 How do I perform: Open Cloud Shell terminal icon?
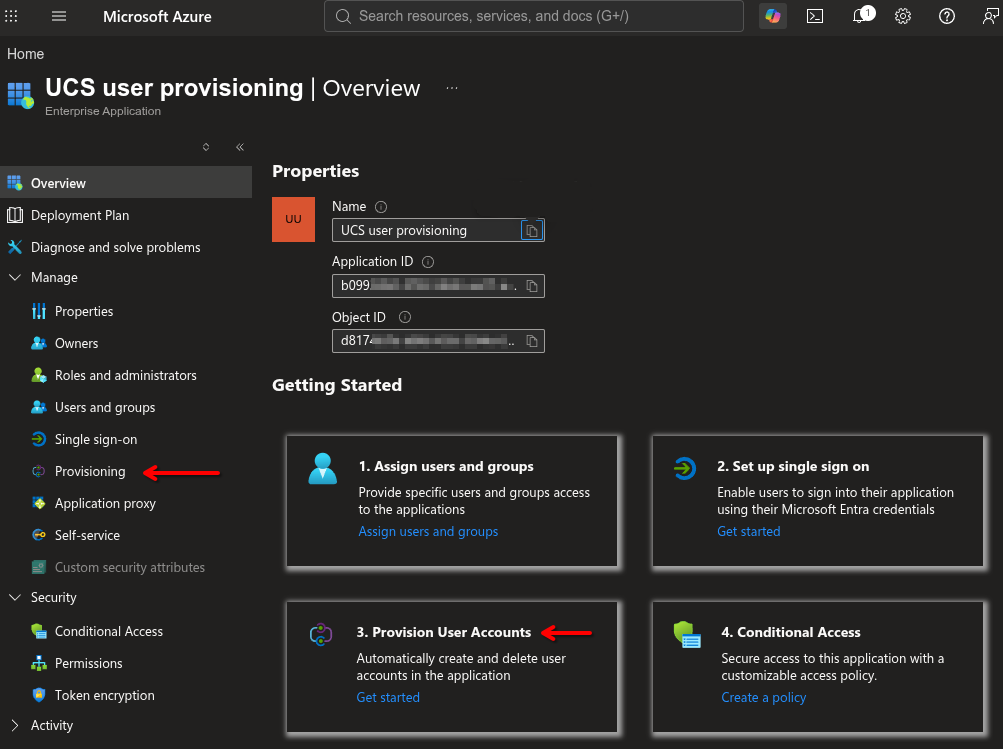pyautogui.click(x=815, y=16)
